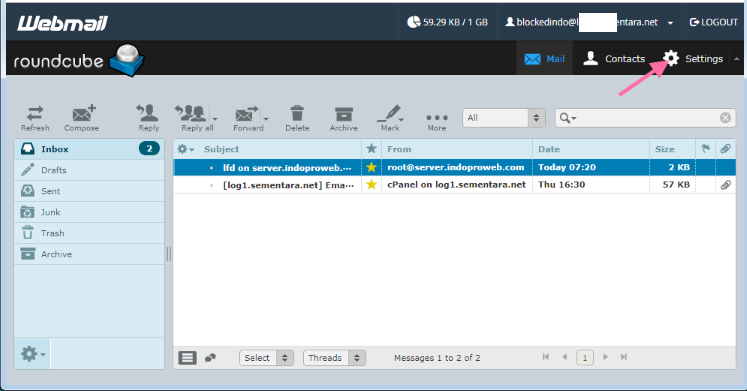This screenshot has width=747, height=391.
Task: Open search options magnifier dropdown
Action: click(568, 118)
